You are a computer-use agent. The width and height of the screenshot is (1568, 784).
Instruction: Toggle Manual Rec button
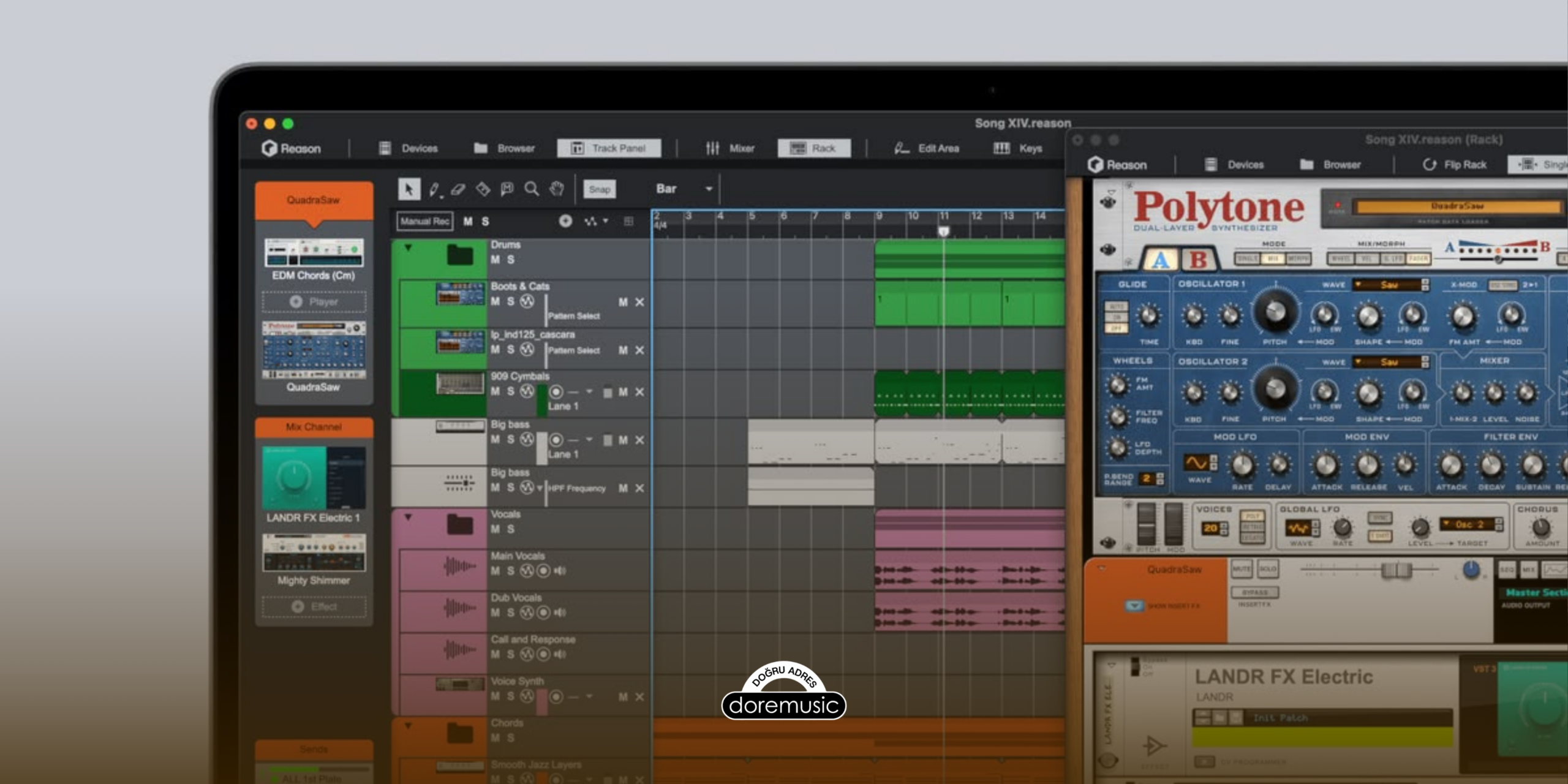[425, 221]
